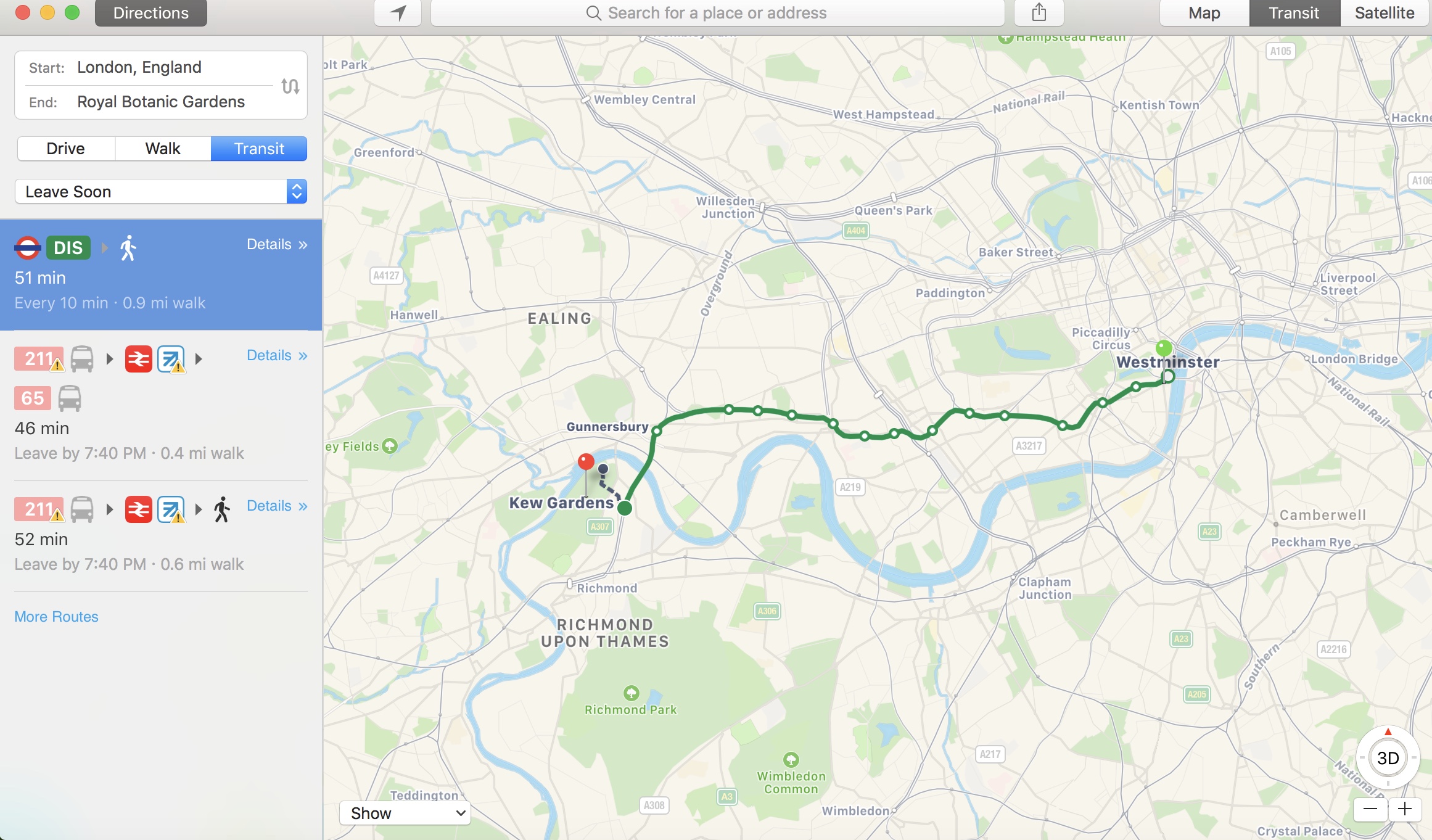Click the green Kew Gardens station marker
This screenshot has height=840, width=1432.
[625, 508]
